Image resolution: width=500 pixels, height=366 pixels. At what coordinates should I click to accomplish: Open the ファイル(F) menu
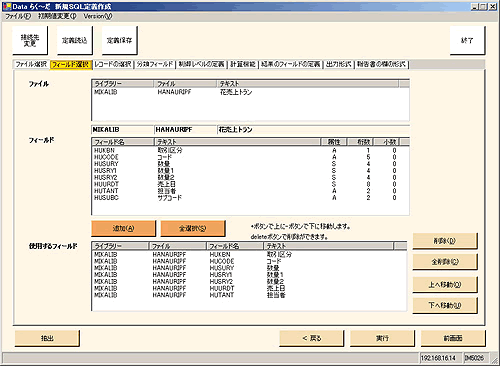[x=18, y=16]
